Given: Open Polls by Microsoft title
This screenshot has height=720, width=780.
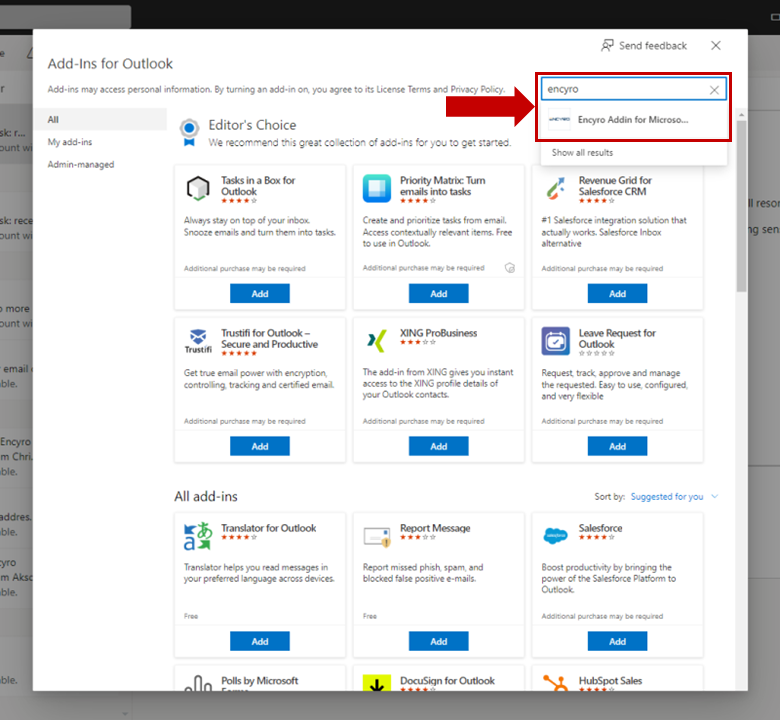Looking at the screenshot, I should click(x=259, y=681).
